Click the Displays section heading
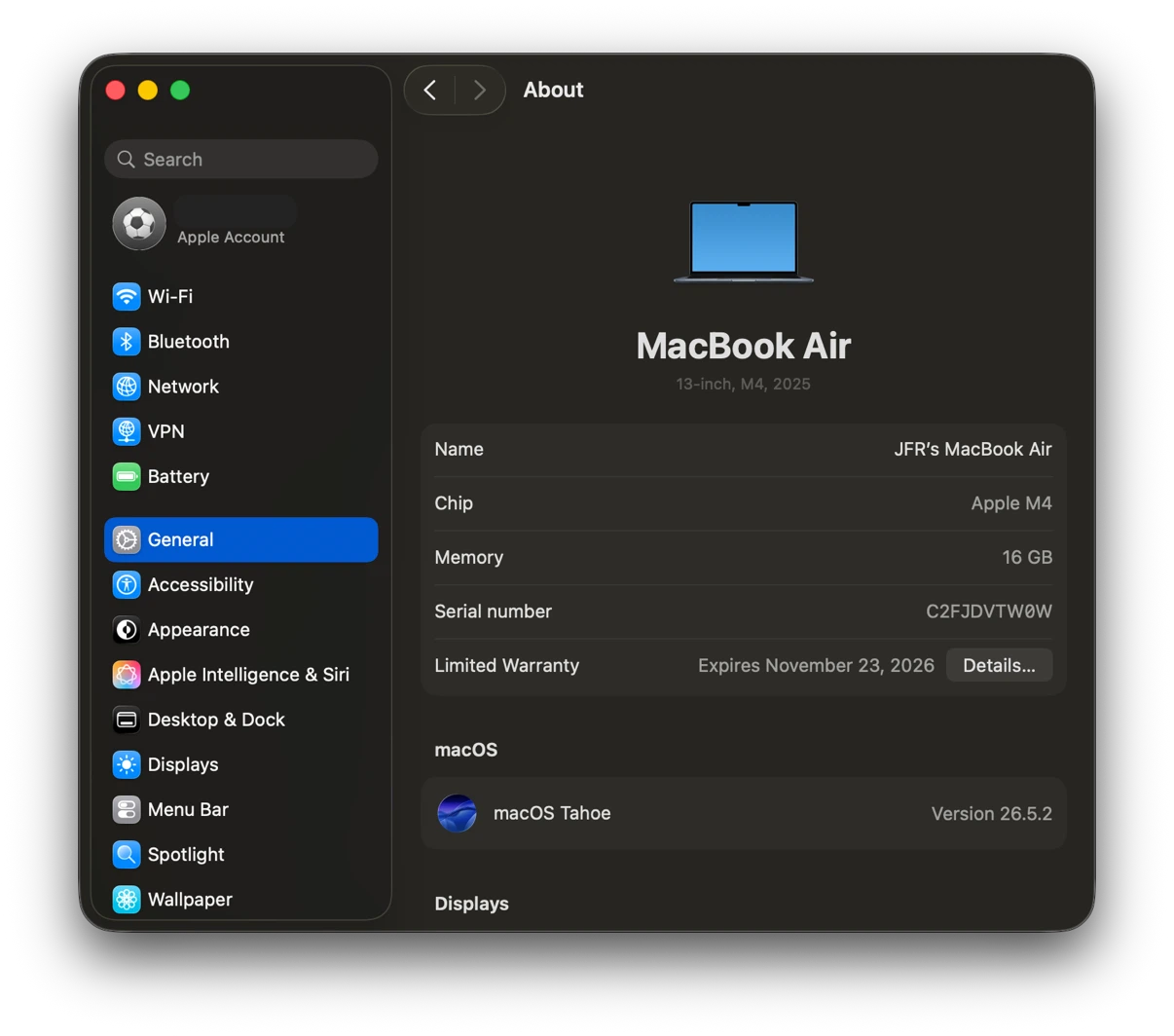 [472, 904]
